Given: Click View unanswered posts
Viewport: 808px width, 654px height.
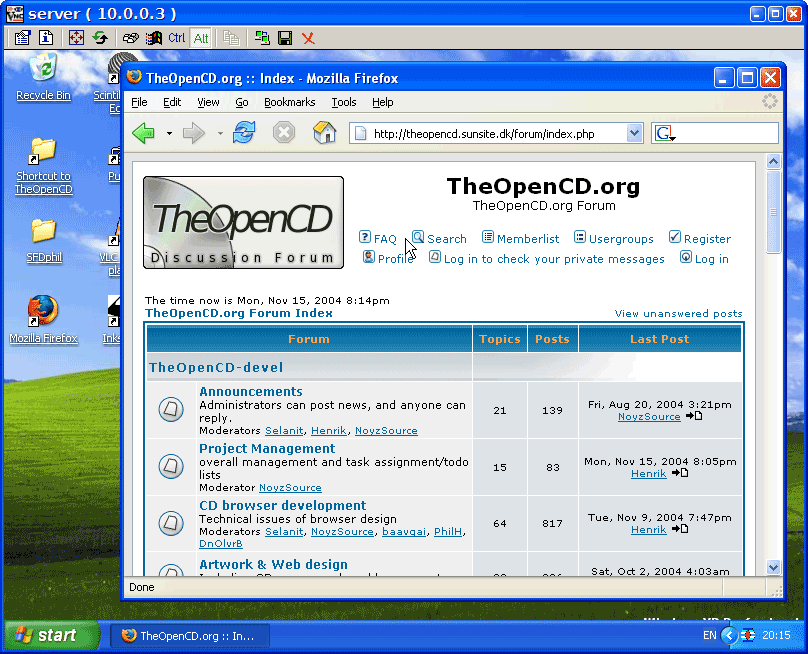Looking at the screenshot, I should click(x=678, y=313).
